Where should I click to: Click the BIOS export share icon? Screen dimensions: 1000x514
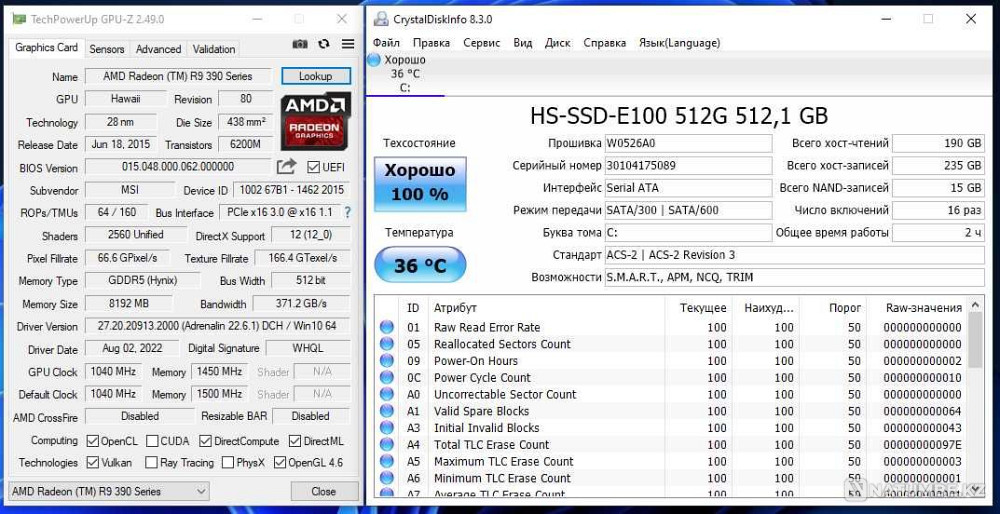[286, 166]
